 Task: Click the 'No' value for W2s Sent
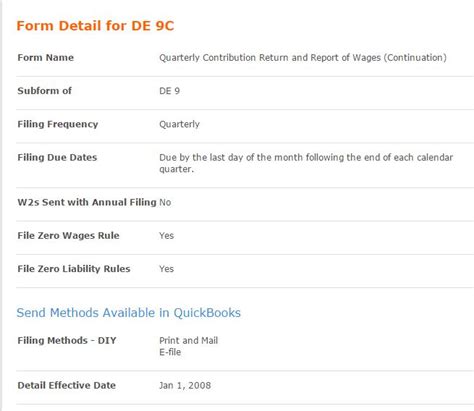coord(165,202)
